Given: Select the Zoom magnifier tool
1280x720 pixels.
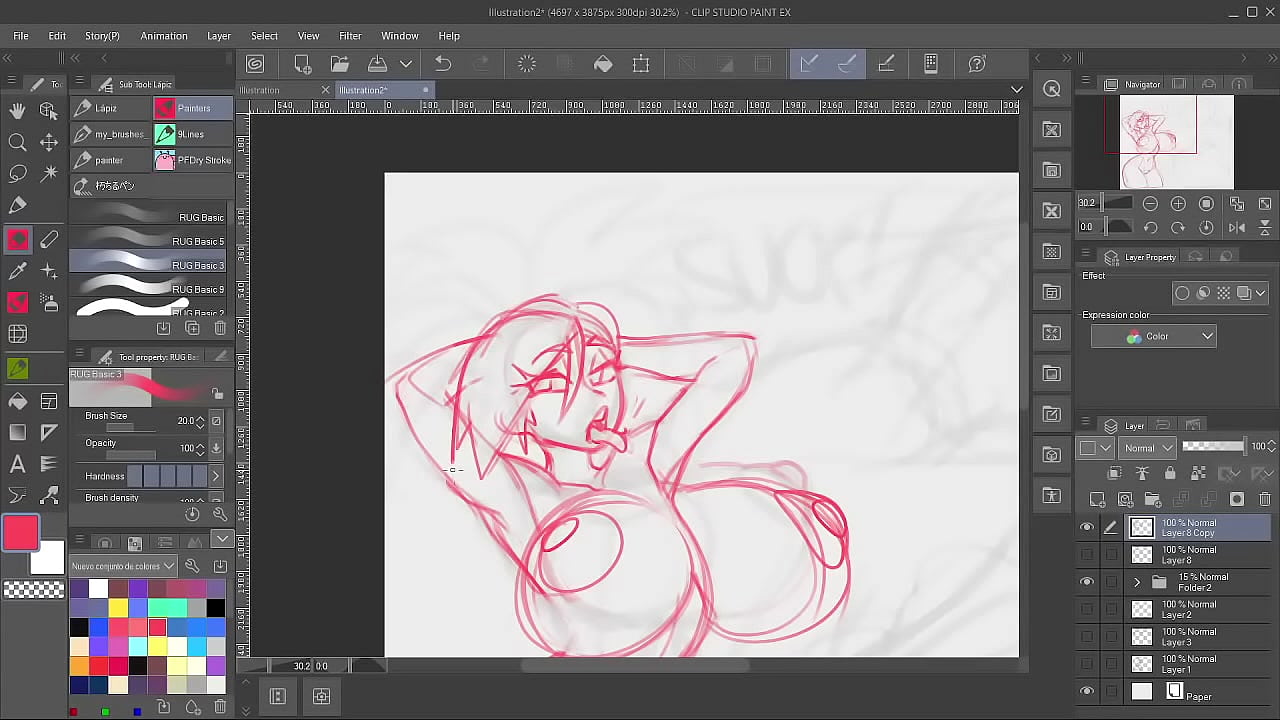Looking at the screenshot, I should [17, 143].
